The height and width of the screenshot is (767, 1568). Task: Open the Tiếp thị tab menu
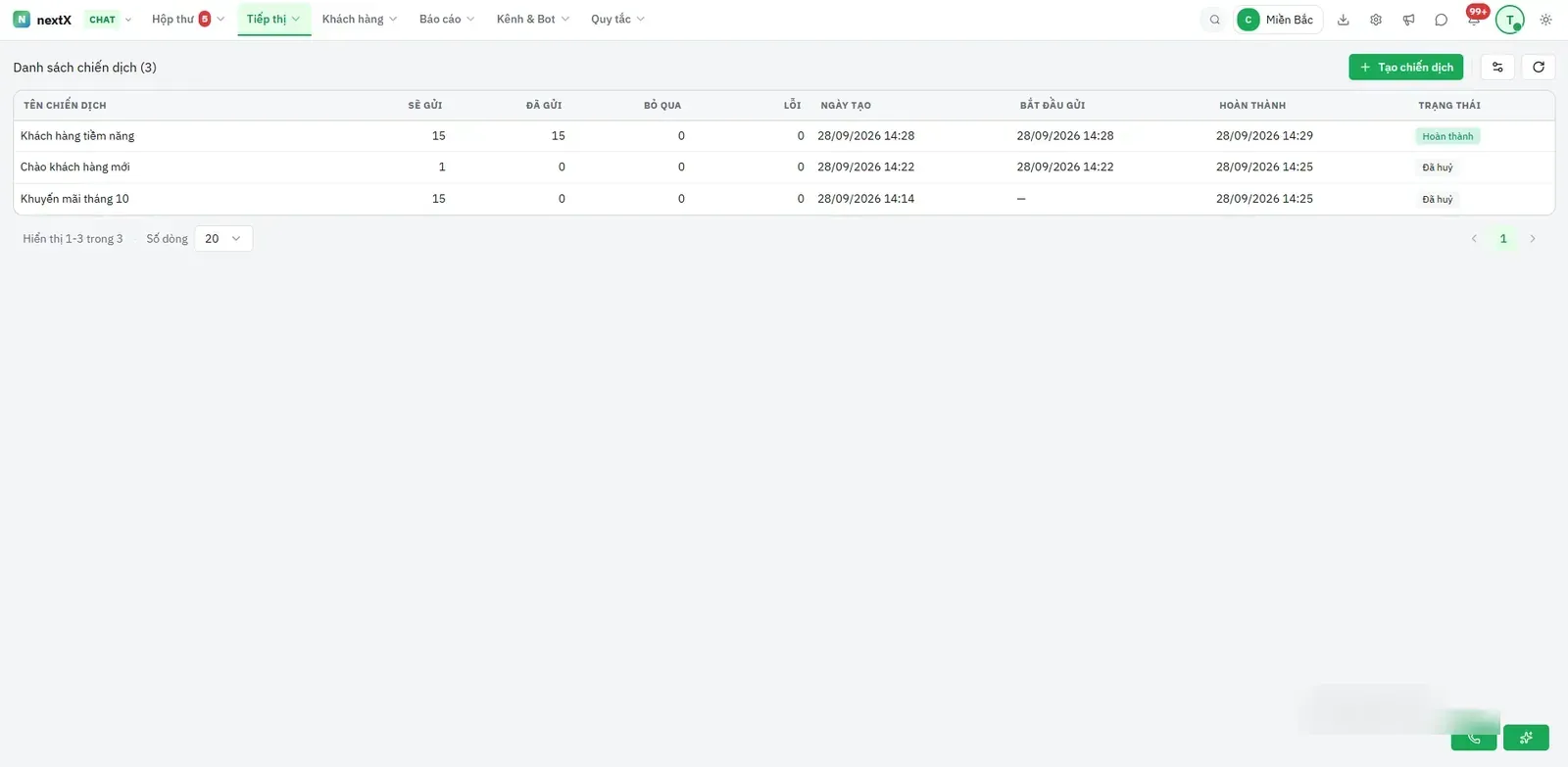click(x=273, y=20)
